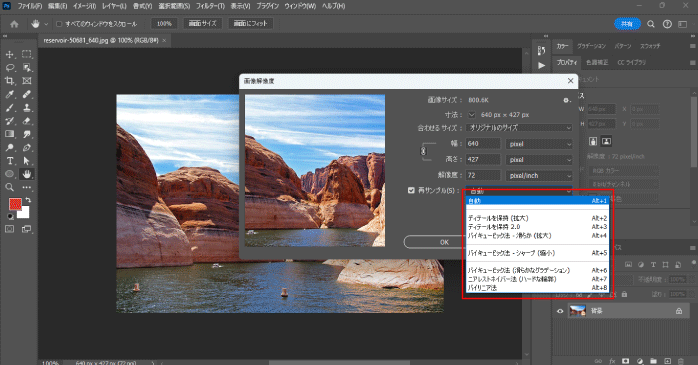The width and height of the screenshot is (698, 365).
Task: Switch to the 色調補正 tab
Action: pyautogui.click(x=597, y=62)
